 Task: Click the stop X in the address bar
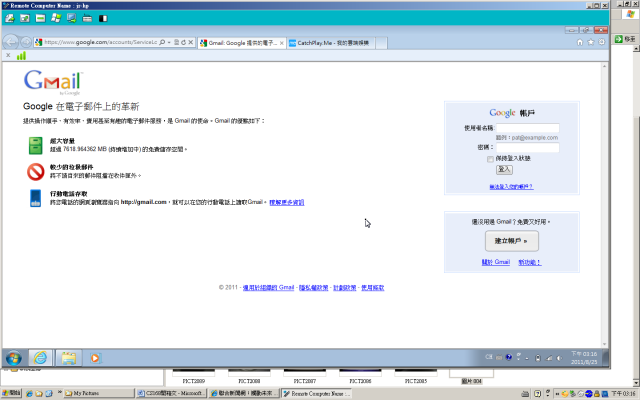[191, 42]
